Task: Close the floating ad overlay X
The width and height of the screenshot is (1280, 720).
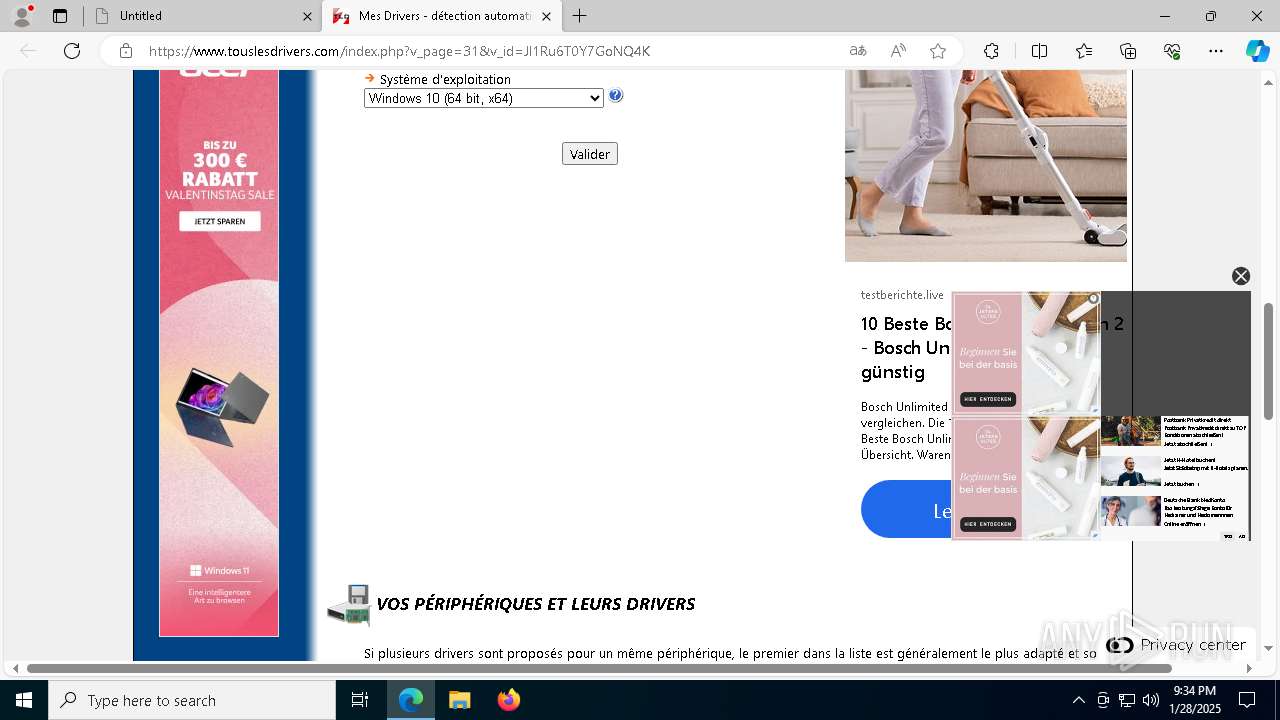Action: 1241,276
